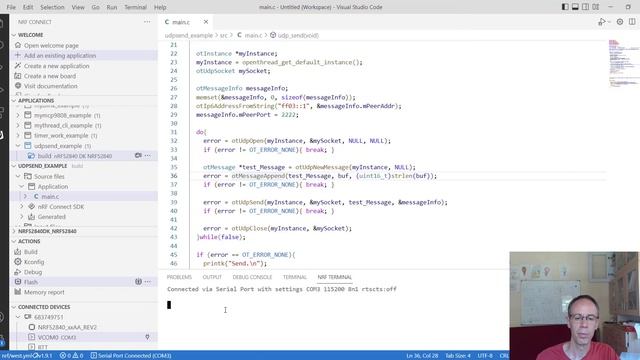
Task: Open the Help menu
Action: coord(160,7)
